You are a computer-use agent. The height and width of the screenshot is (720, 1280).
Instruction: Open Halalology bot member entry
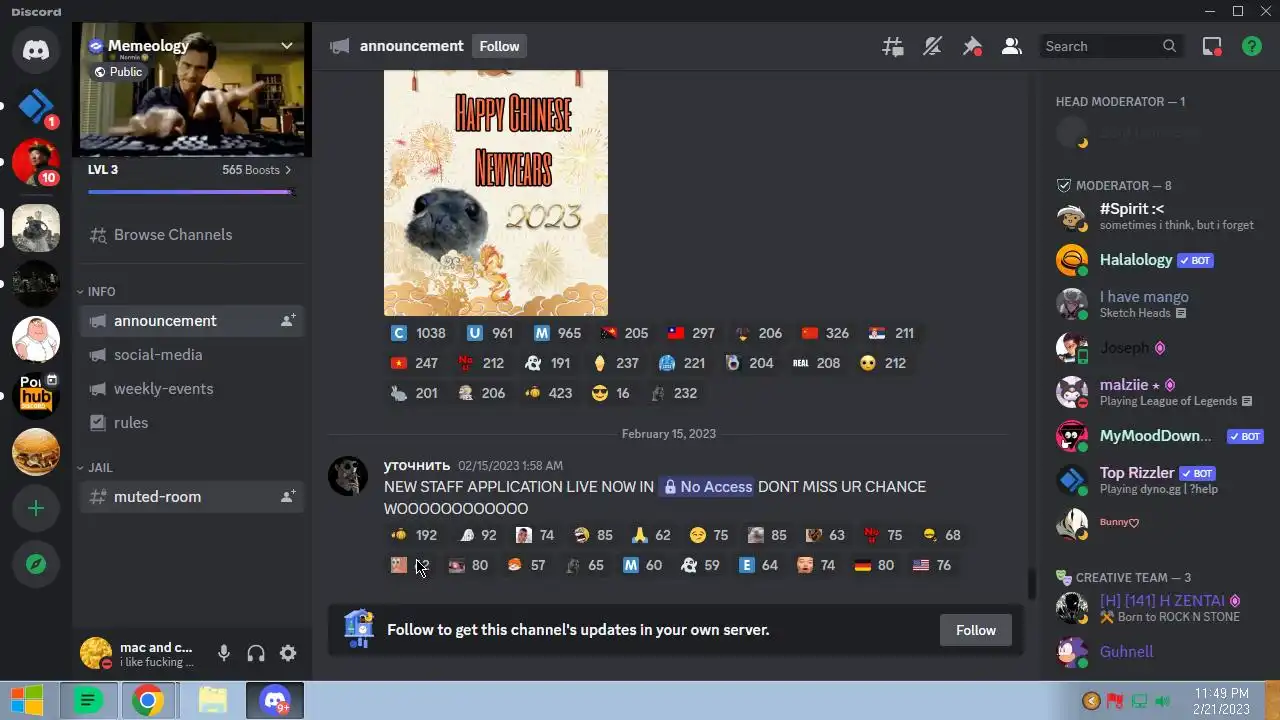[x=1158, y=260]
